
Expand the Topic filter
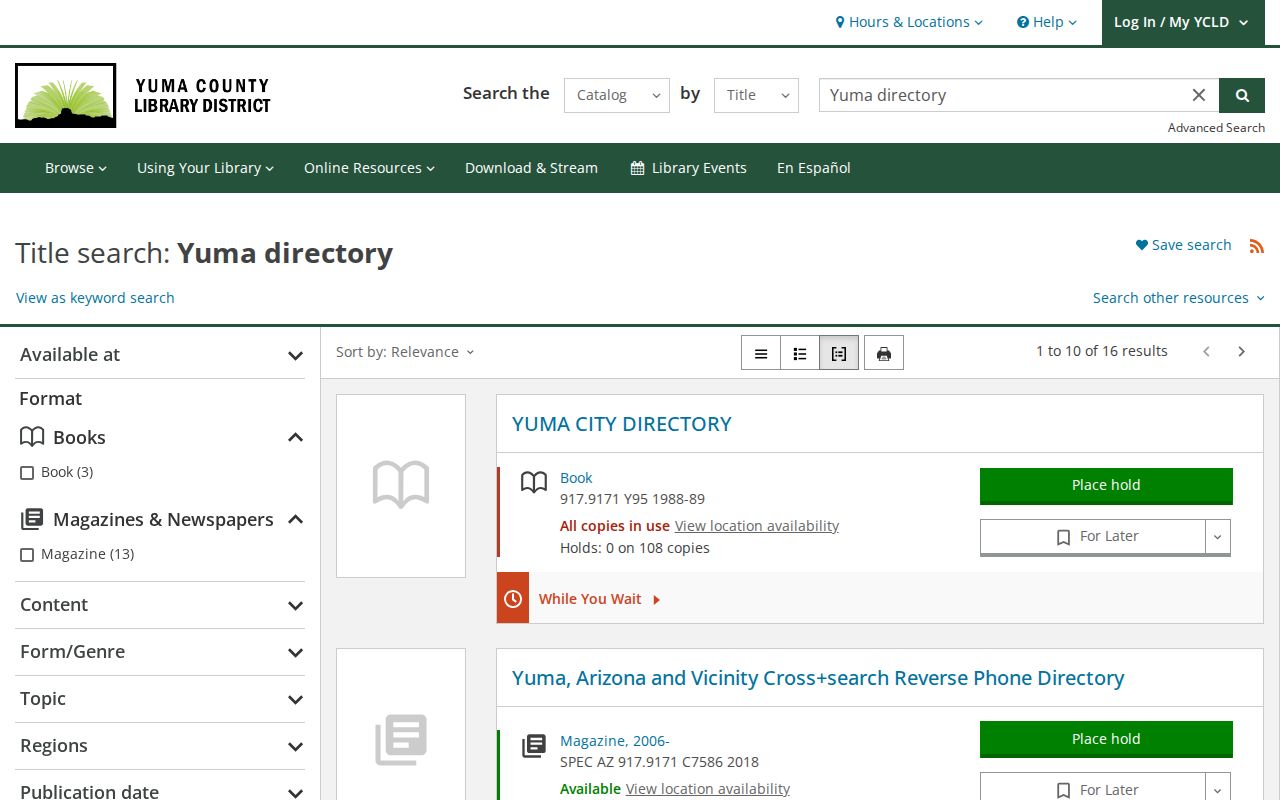(160, 699)
